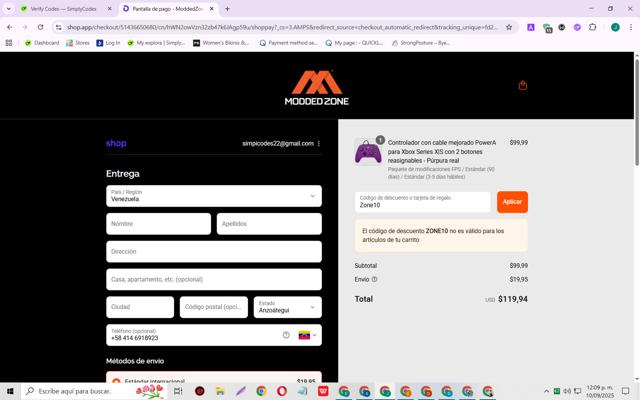Open Opera browser from taskbar
This screenshot has height=400, width=640.
(282, 391)
